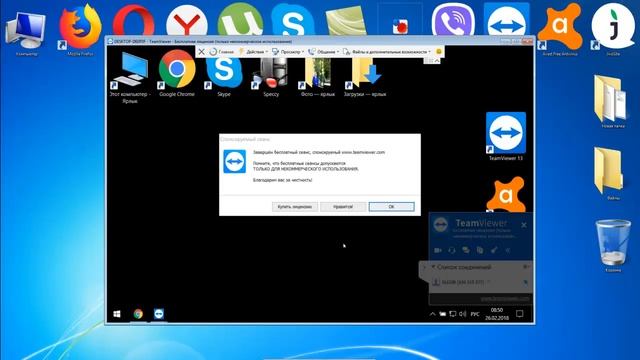Show hidden tray icons on remote taskbar
Screen dimensions: 640x360
432,314
